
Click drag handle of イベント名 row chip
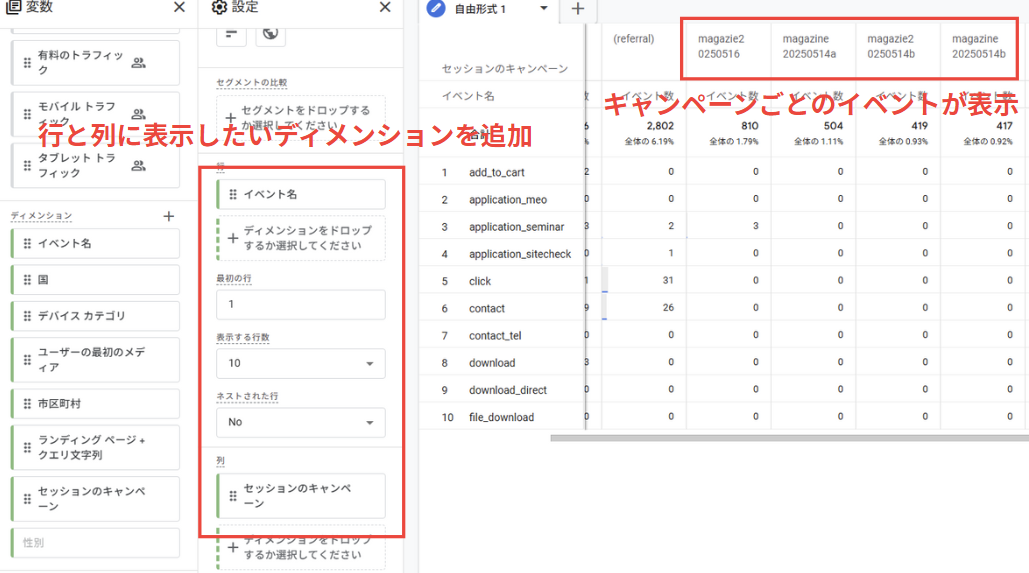coord(232,194)
